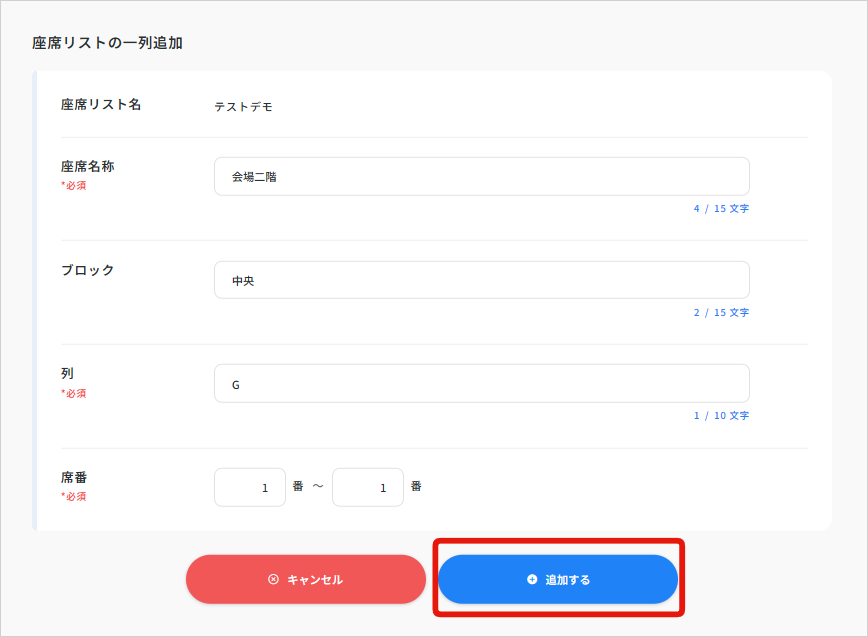Viewport: 868px width, 637px height.
Task: Focus the 座席名称 field containing 会場二階
Action: pos(481,176)
